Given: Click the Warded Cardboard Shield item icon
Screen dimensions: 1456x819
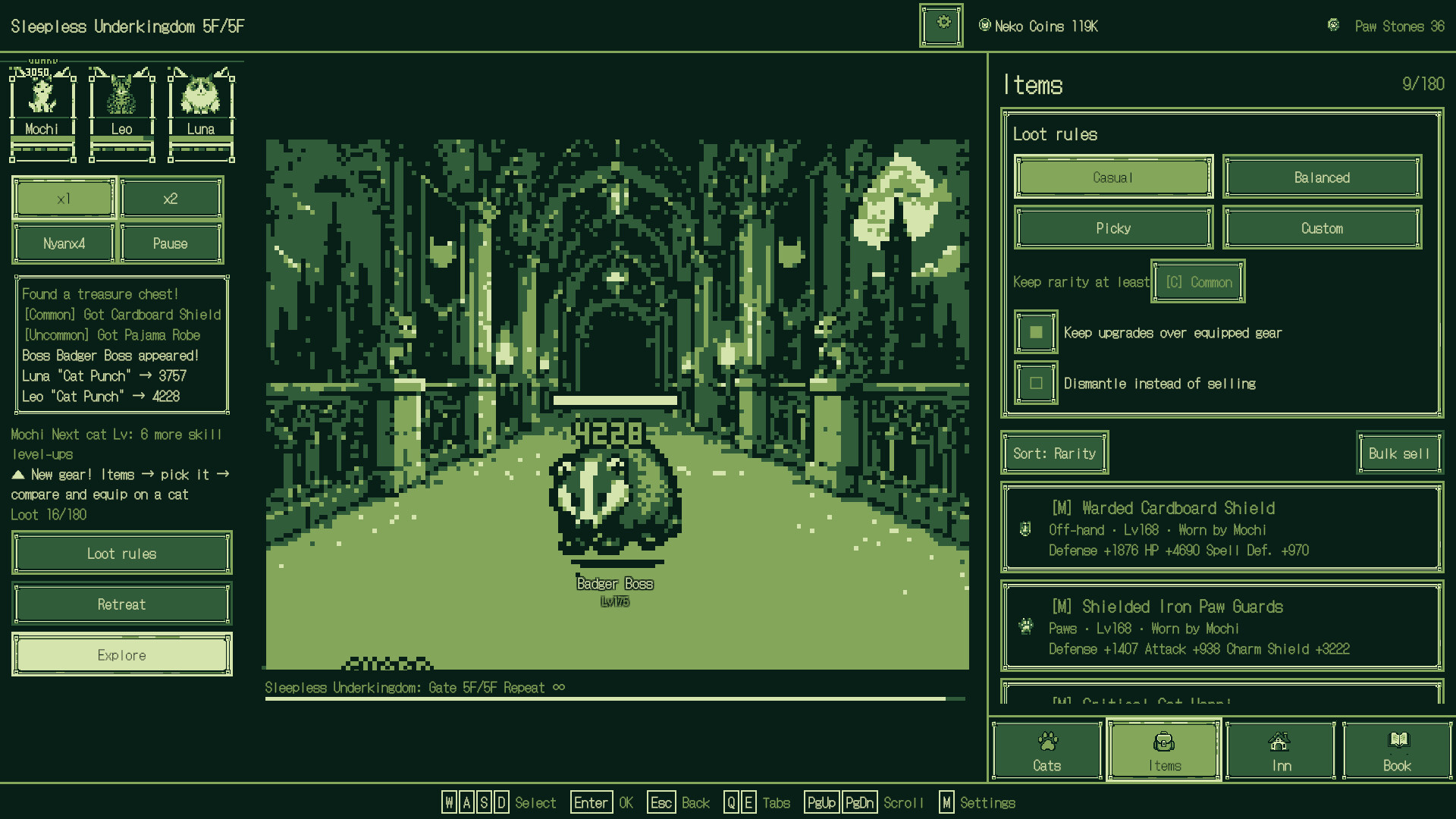Looking at the screenshot, I should [x=1025, y=529].
